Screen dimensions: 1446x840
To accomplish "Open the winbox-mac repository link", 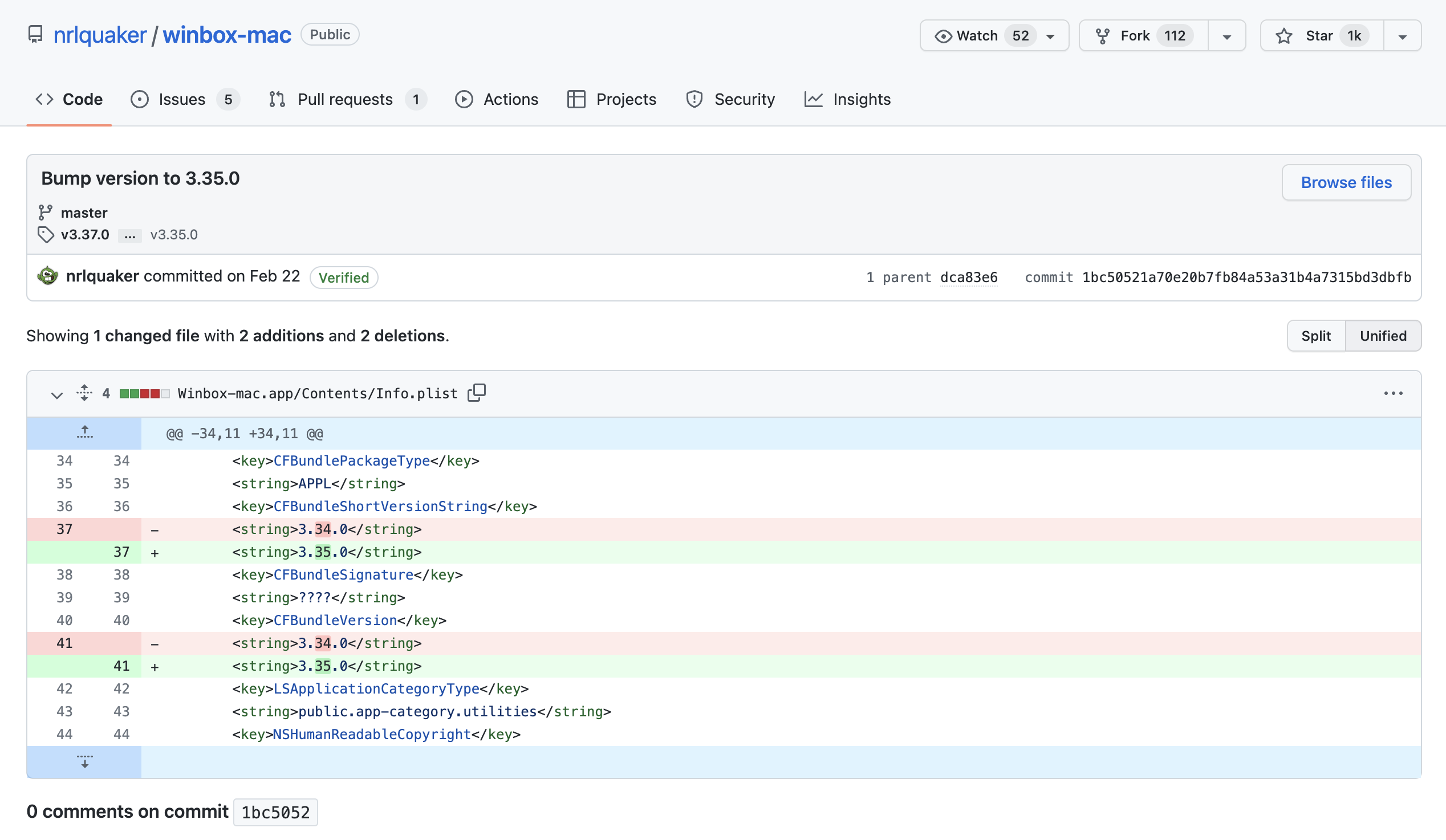I will click(x=227, y=35).
